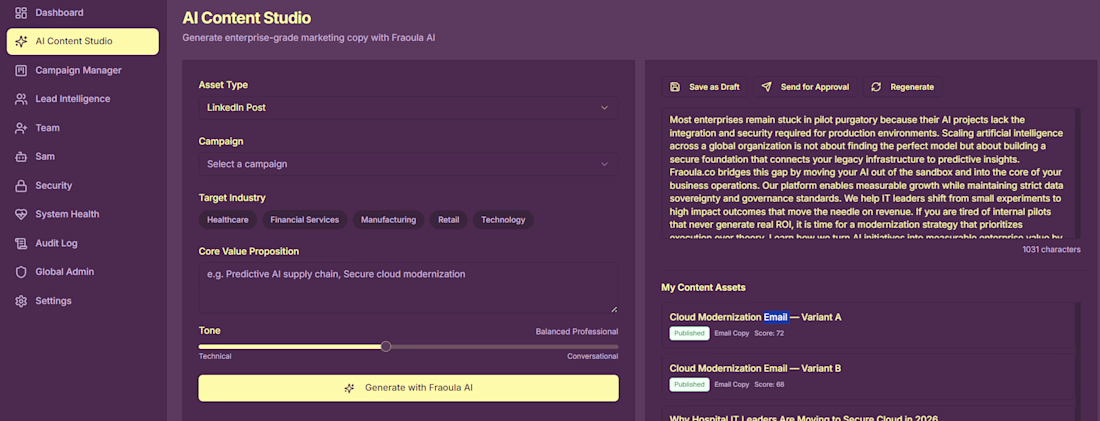Screen dimensions: 1100x421
Task: Click the Published badge on Variant B
Action: (x=689, y=385)
